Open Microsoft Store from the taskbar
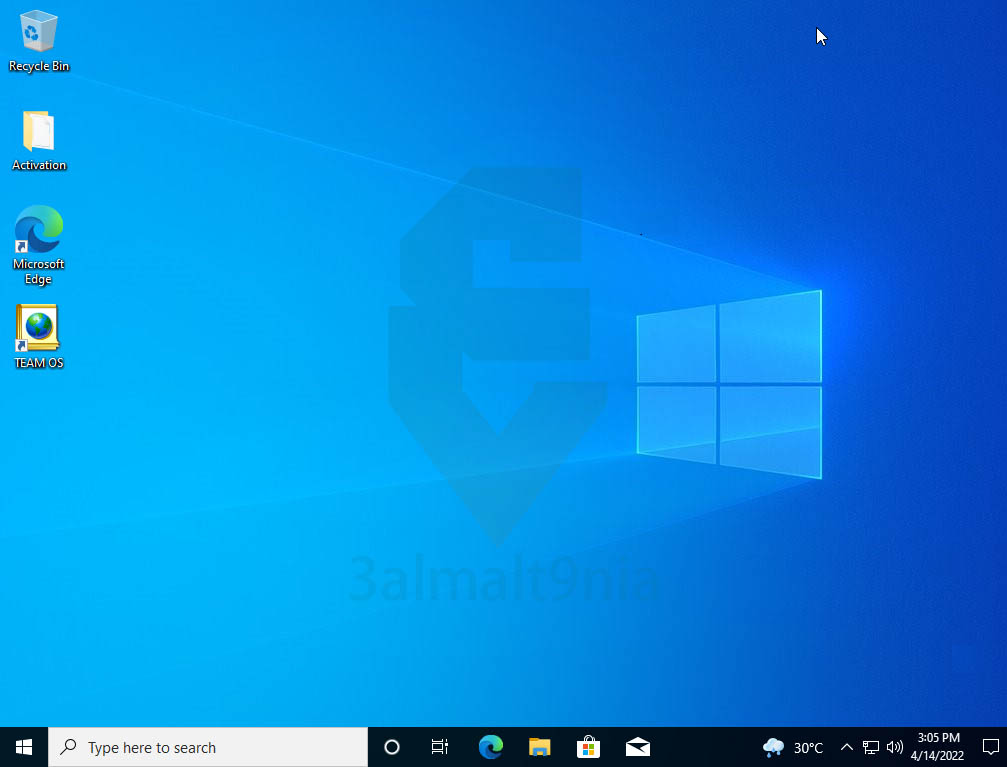Screen dimensions: 1007x767 pos(588,747)
